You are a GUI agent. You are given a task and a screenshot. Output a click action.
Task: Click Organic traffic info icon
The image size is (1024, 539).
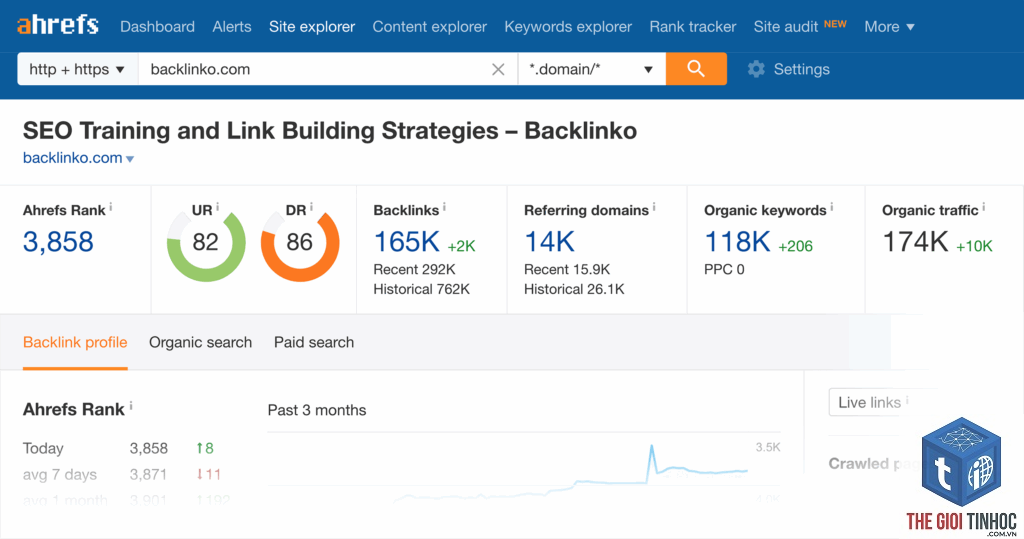pos(984,207)
